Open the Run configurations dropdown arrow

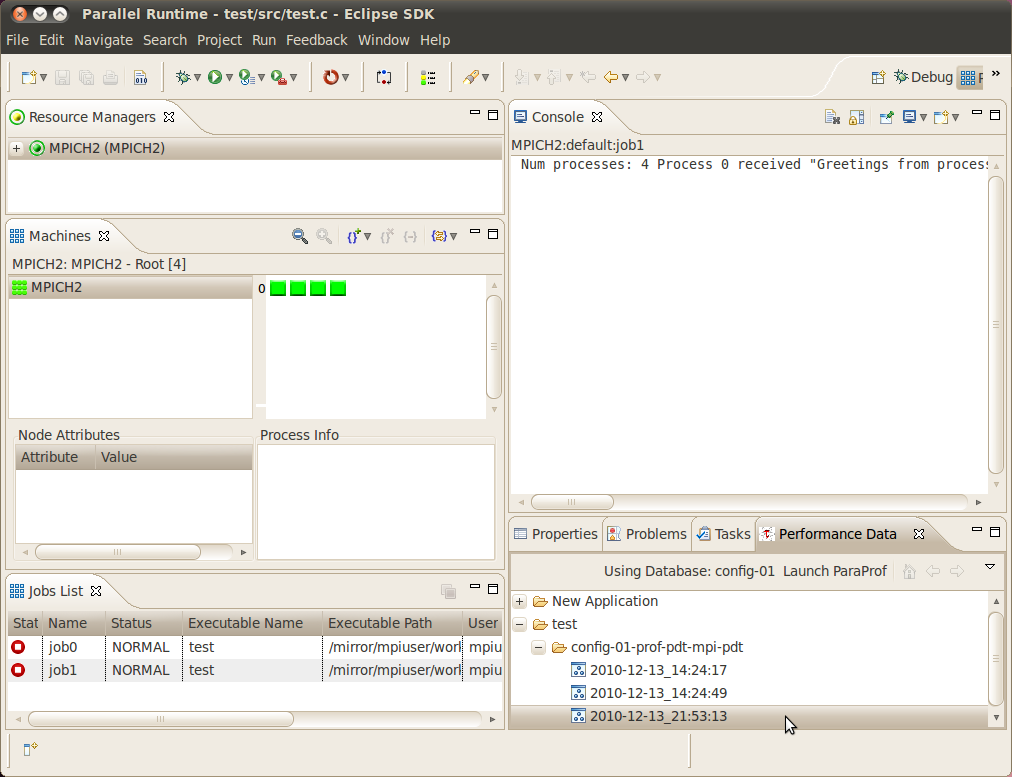coord(229,77)
